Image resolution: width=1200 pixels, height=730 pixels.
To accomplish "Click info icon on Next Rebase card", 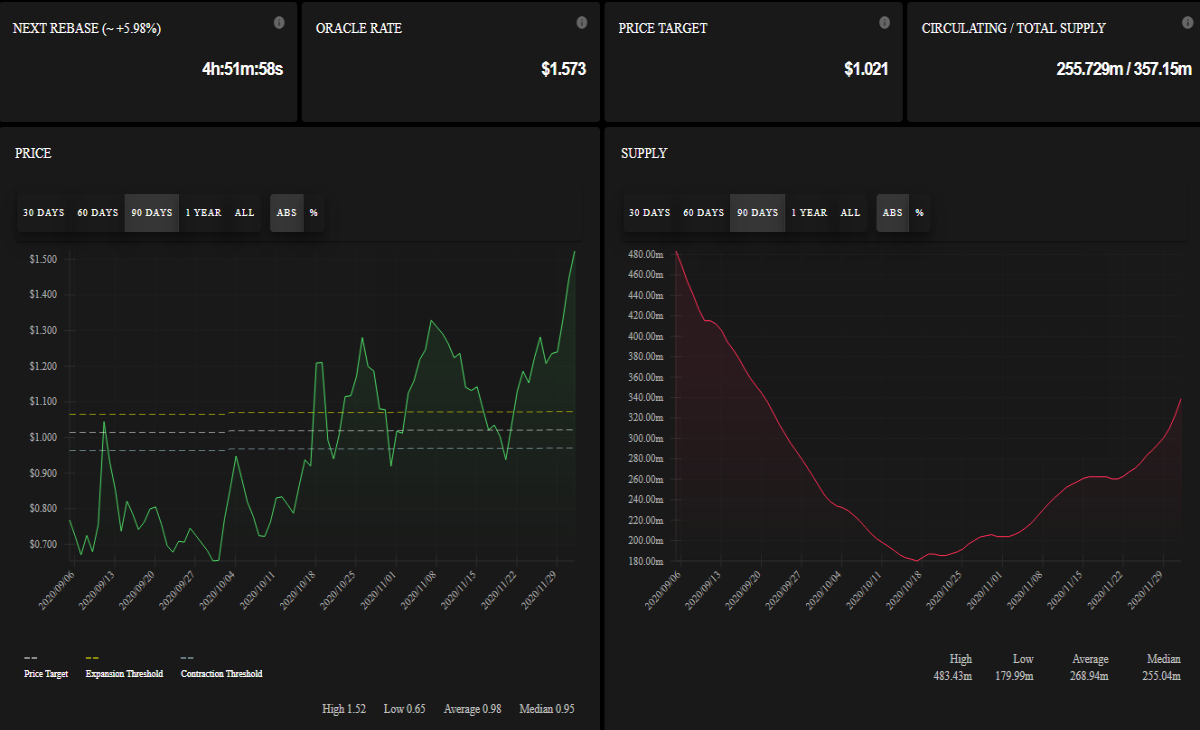I will pos(279,22).
